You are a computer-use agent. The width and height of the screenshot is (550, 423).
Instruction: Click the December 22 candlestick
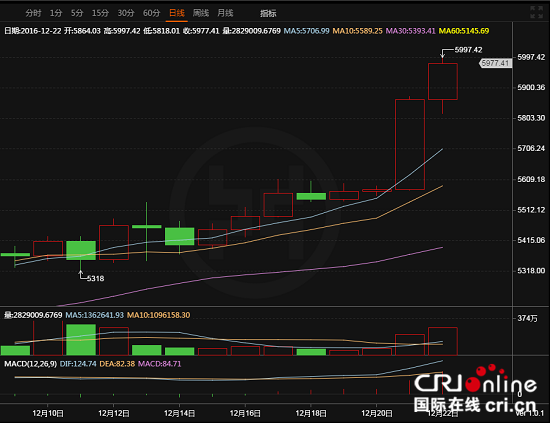point(443,81)
